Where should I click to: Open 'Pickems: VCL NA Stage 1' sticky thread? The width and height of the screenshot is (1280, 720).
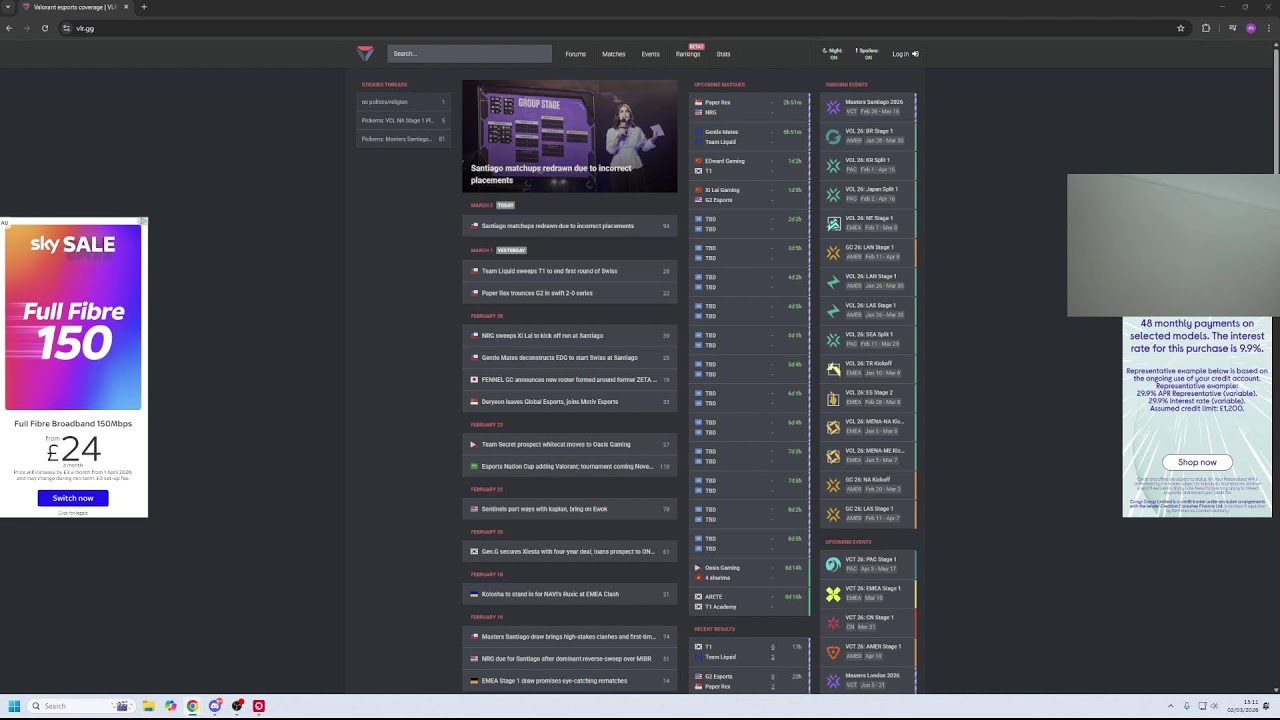coord(403,121)
